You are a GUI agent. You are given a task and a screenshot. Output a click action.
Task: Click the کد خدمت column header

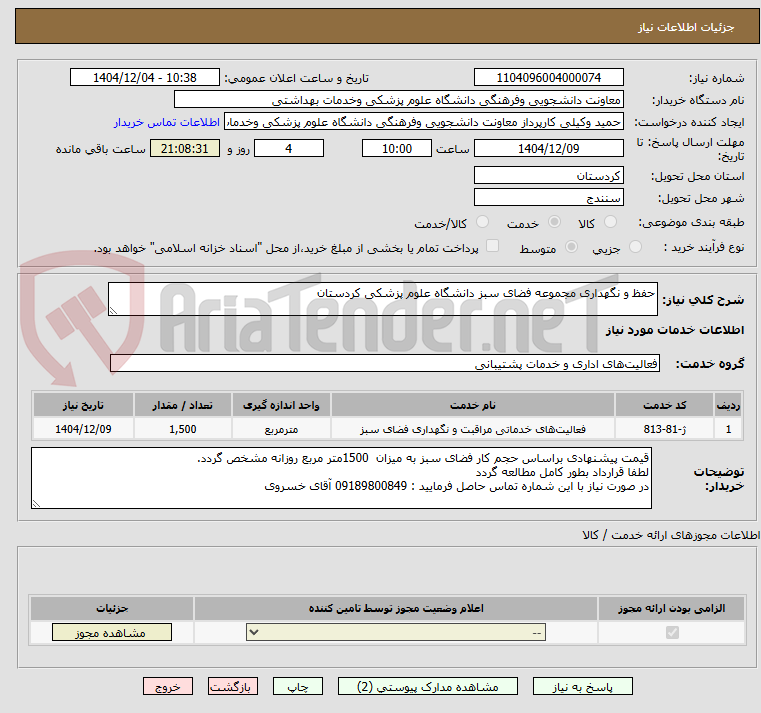tap(664, 405)
